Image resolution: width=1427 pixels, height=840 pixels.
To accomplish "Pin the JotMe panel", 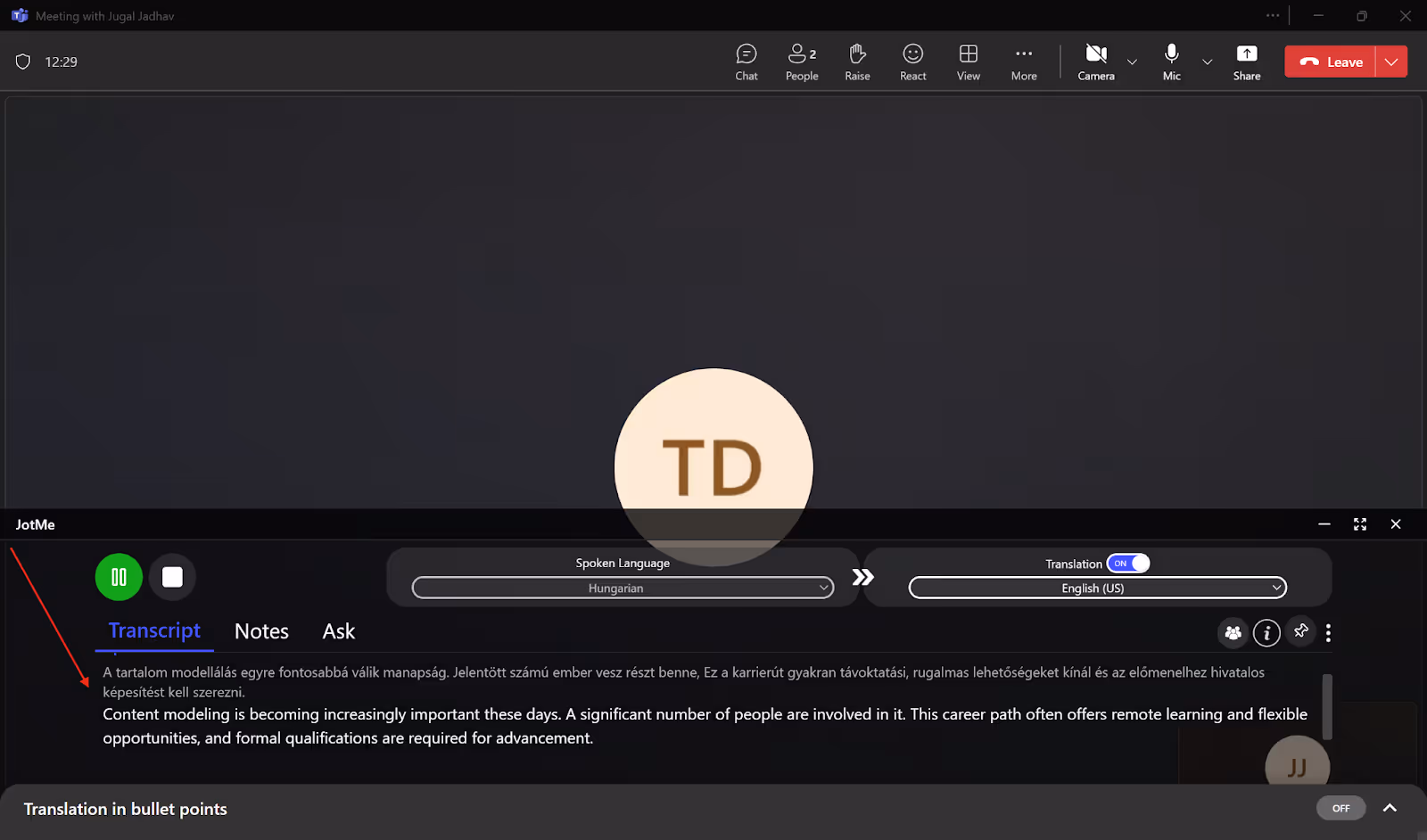I will 1301,631.
